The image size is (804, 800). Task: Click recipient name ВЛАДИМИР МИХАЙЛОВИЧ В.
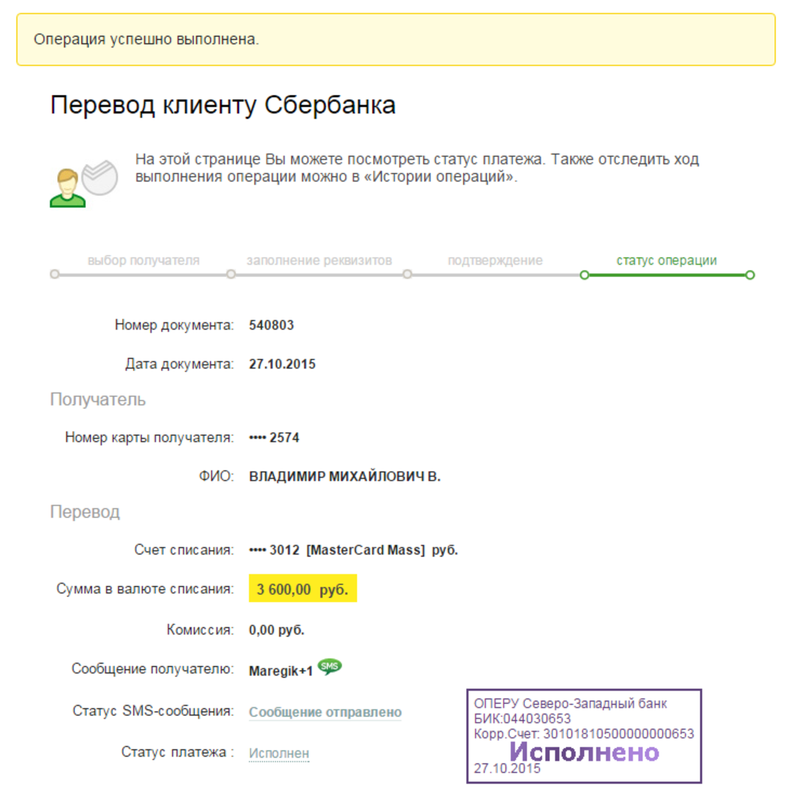(344, 477)
